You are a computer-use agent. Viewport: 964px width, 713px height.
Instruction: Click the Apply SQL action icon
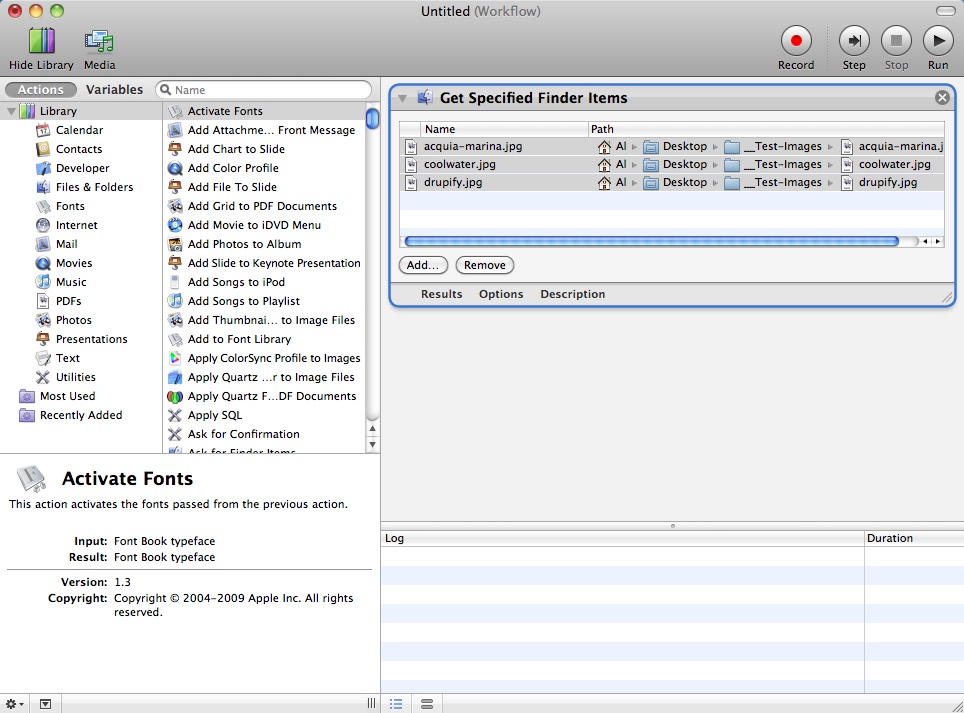[x=177, y=415]
